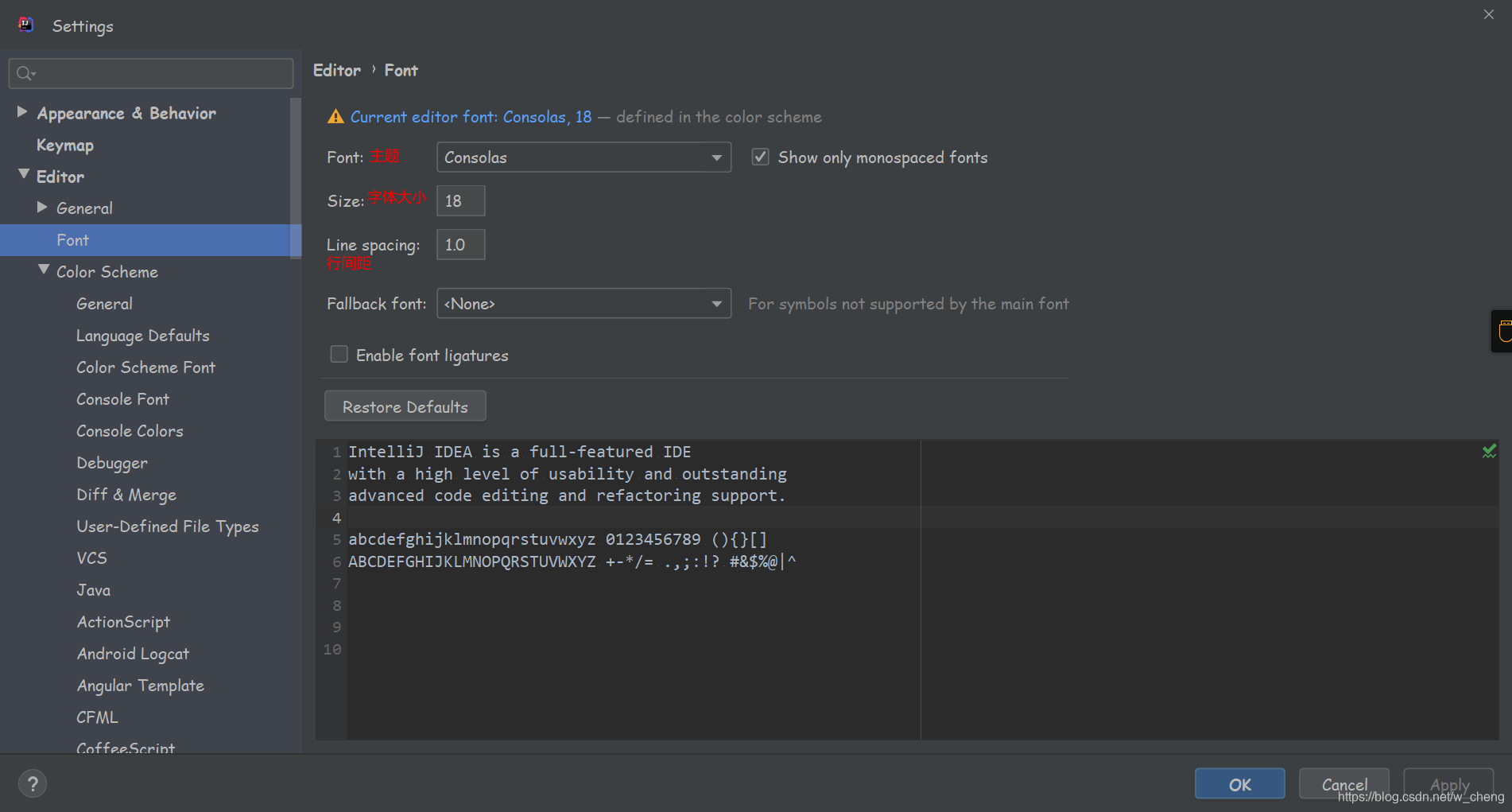
Task: Expand the Appearance & Behavior section
Action: tap(22, 112)
